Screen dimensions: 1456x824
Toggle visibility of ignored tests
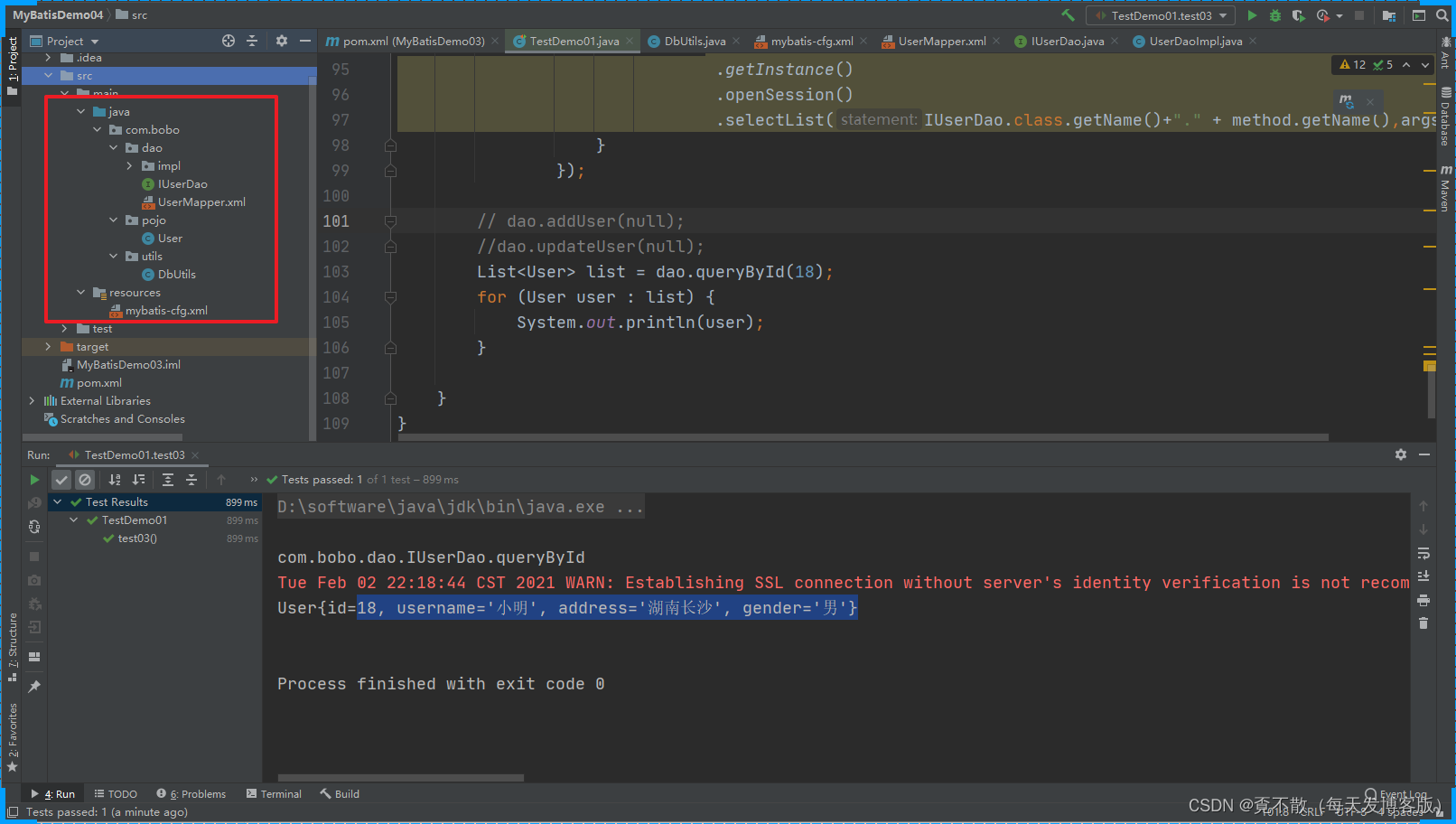[x=85, y=479]
